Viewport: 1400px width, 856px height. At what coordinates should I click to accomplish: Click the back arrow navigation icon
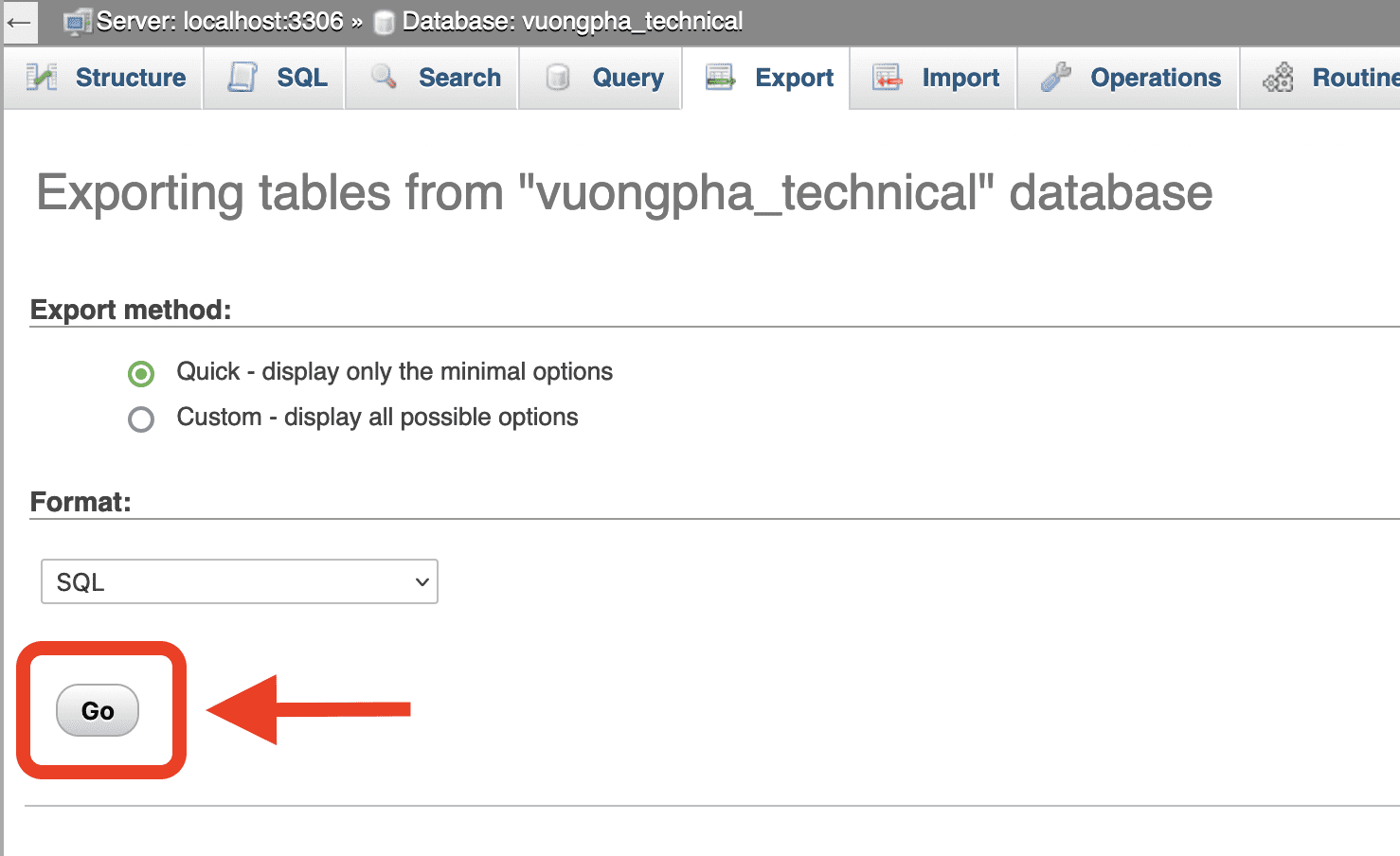[19, 22]
